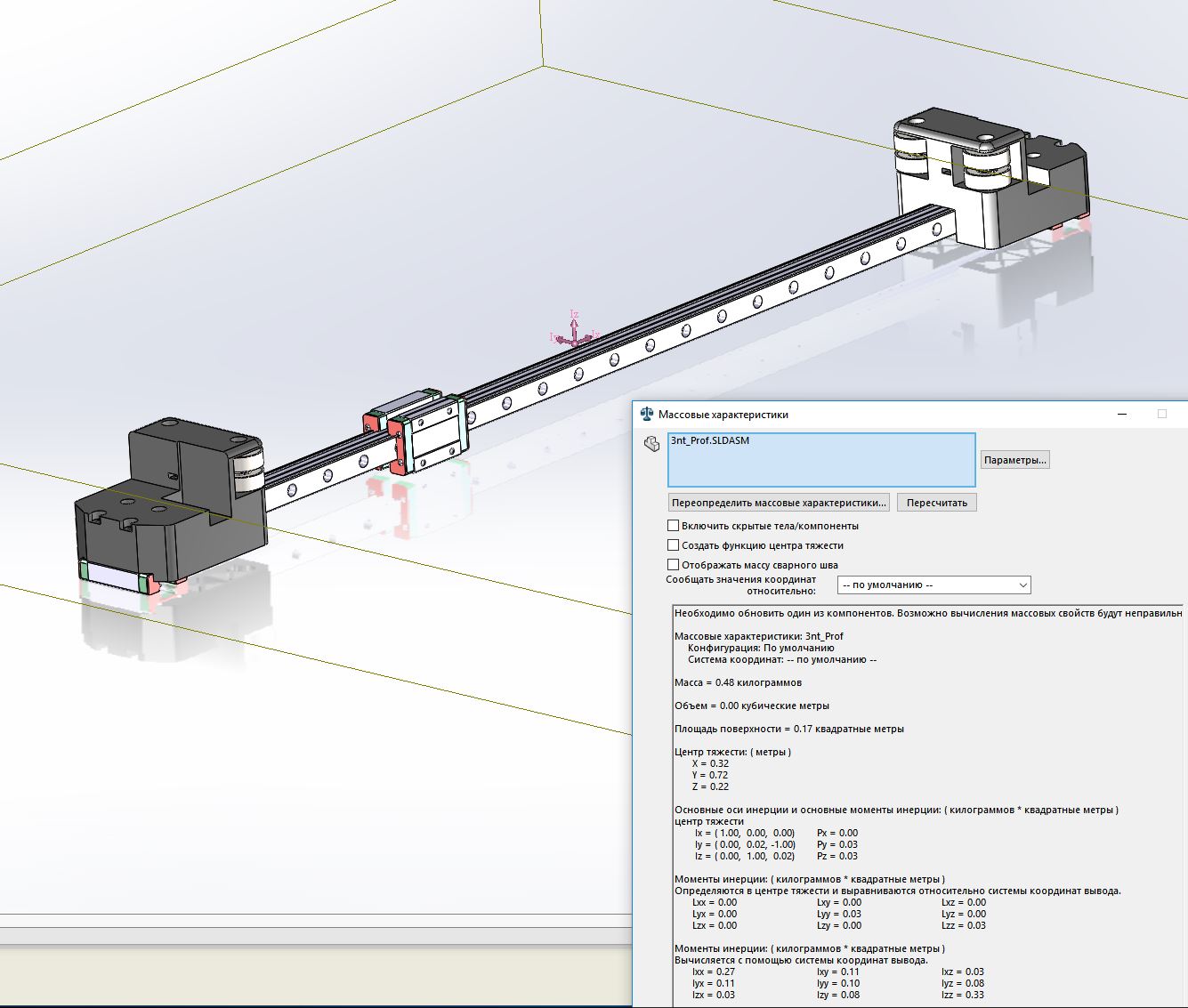Viewport: 1188px width, 1008px height.
Task: Open the по умолчанию coordinate system dropdown
Action: [x=933, y=585]
